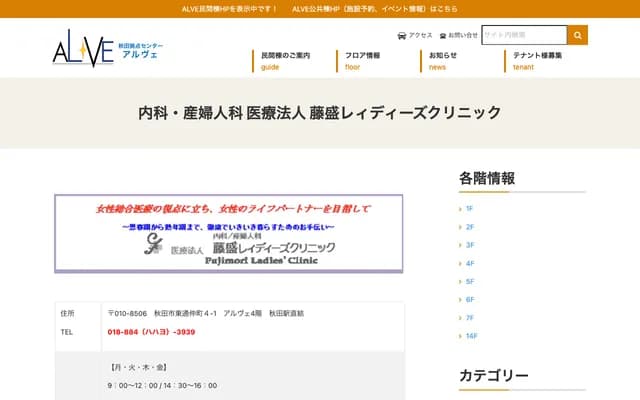
Task: Select 5F in the floor list
Action: pos(469,282)
